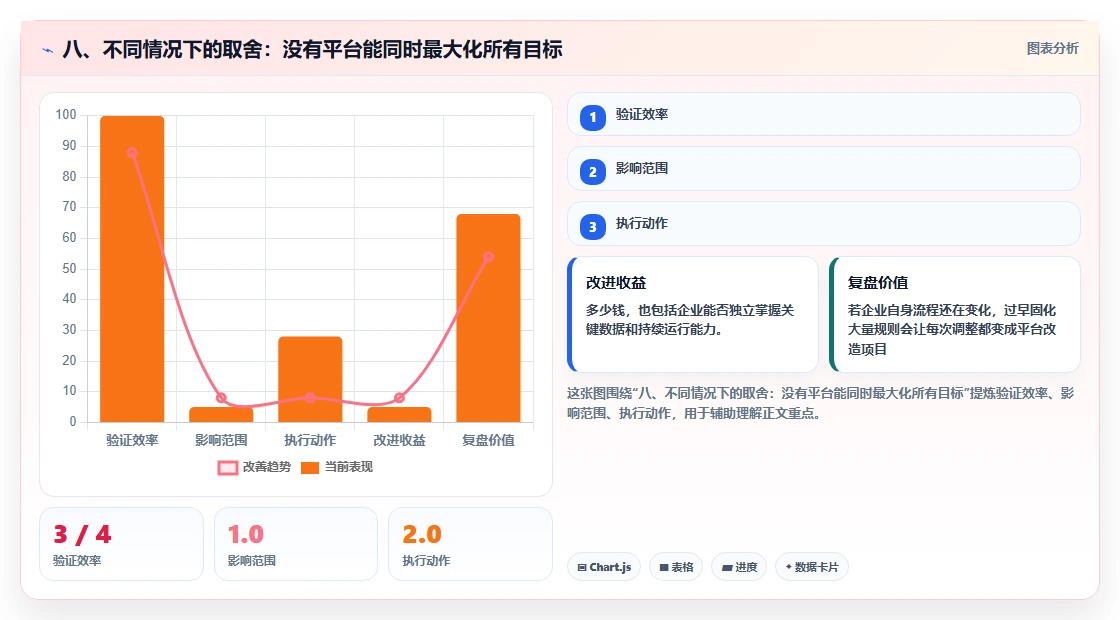Click the lightning icon beside the title
Screen dimensions: 1120x620
coord(48,50)
